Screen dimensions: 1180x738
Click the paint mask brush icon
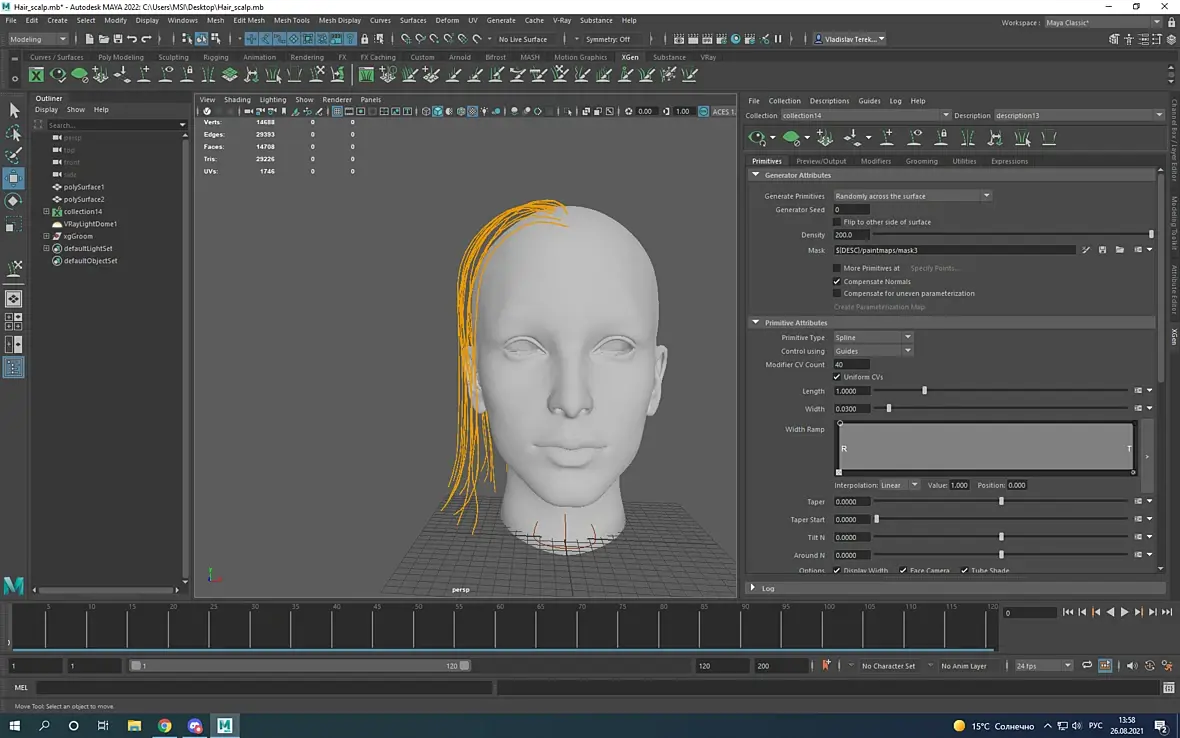click(1086, 250)
